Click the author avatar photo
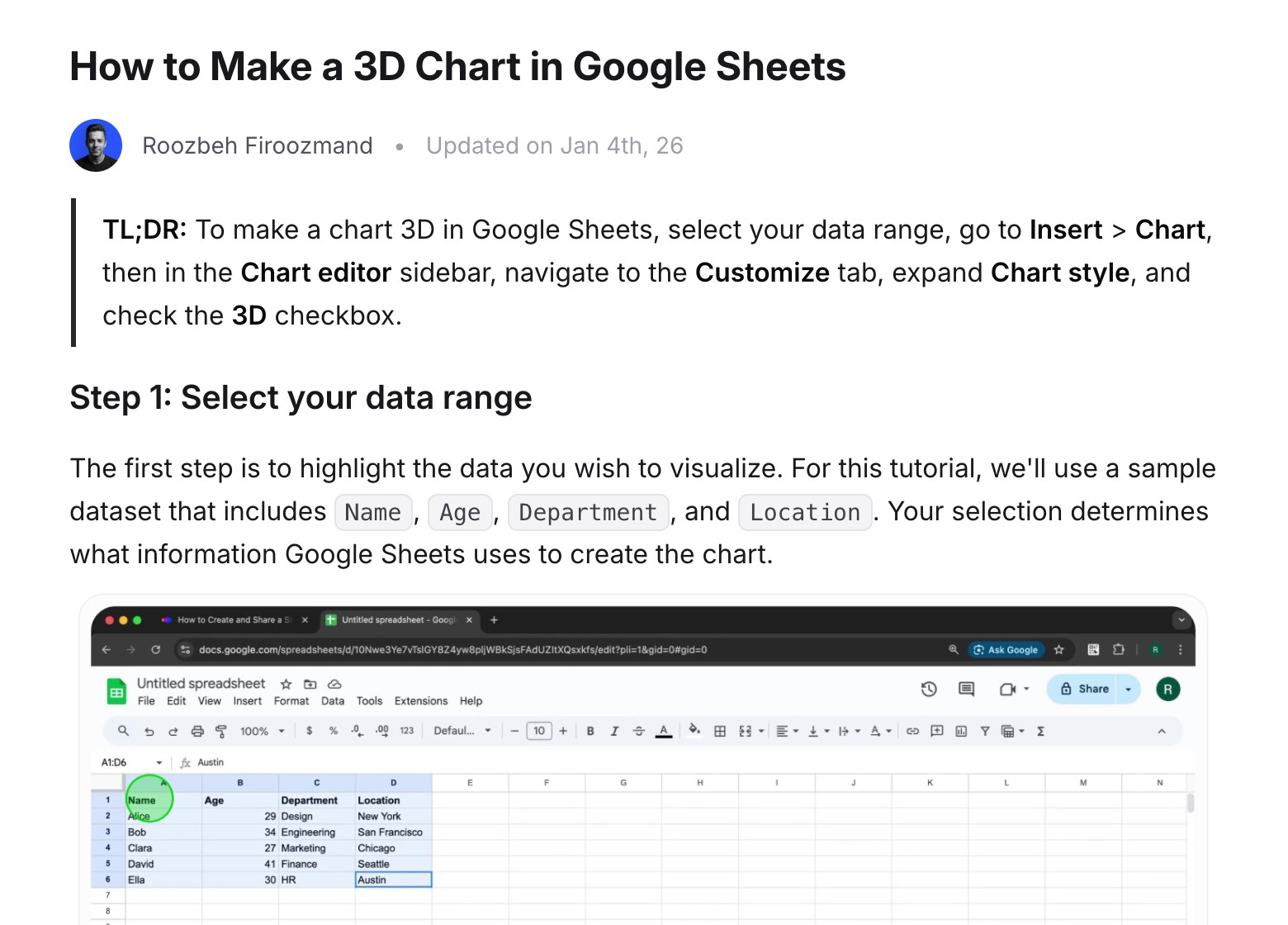Image resolution: width=1288 pixels, height=925 pixels. point(96,145)
